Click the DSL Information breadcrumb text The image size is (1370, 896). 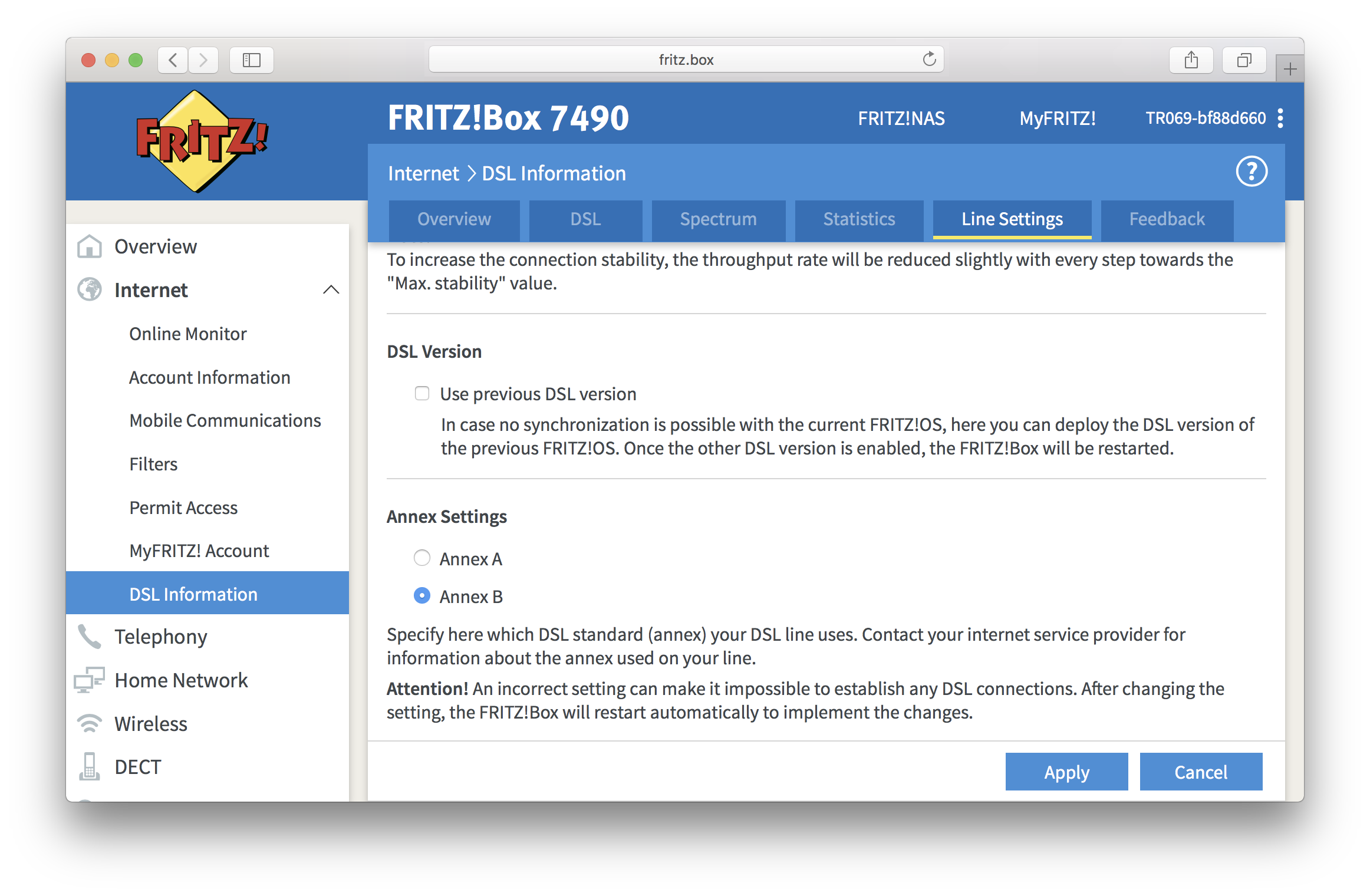(x=554, y=173)
